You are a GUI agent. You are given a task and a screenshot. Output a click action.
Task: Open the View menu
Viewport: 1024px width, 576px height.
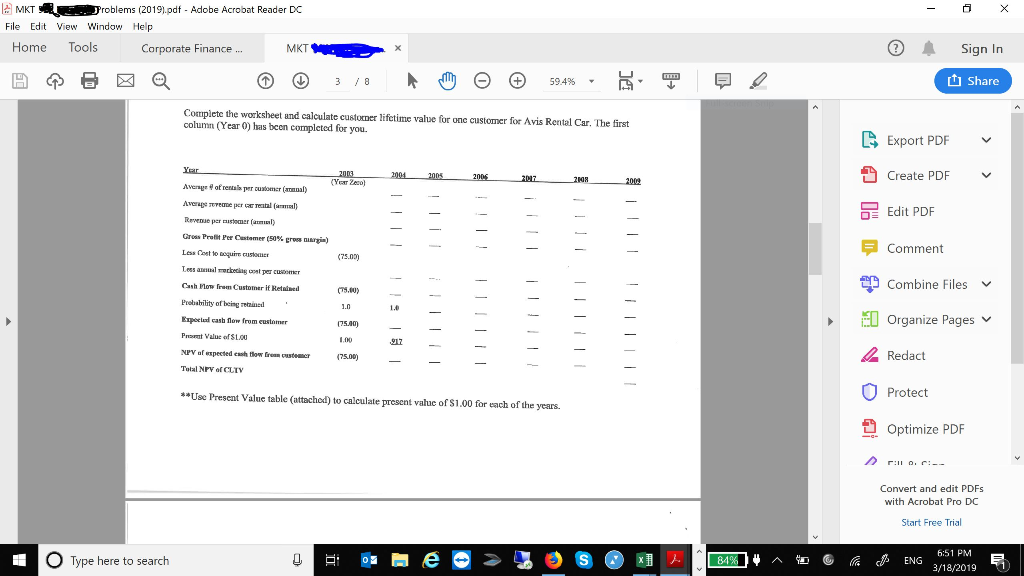click(66, 27)
